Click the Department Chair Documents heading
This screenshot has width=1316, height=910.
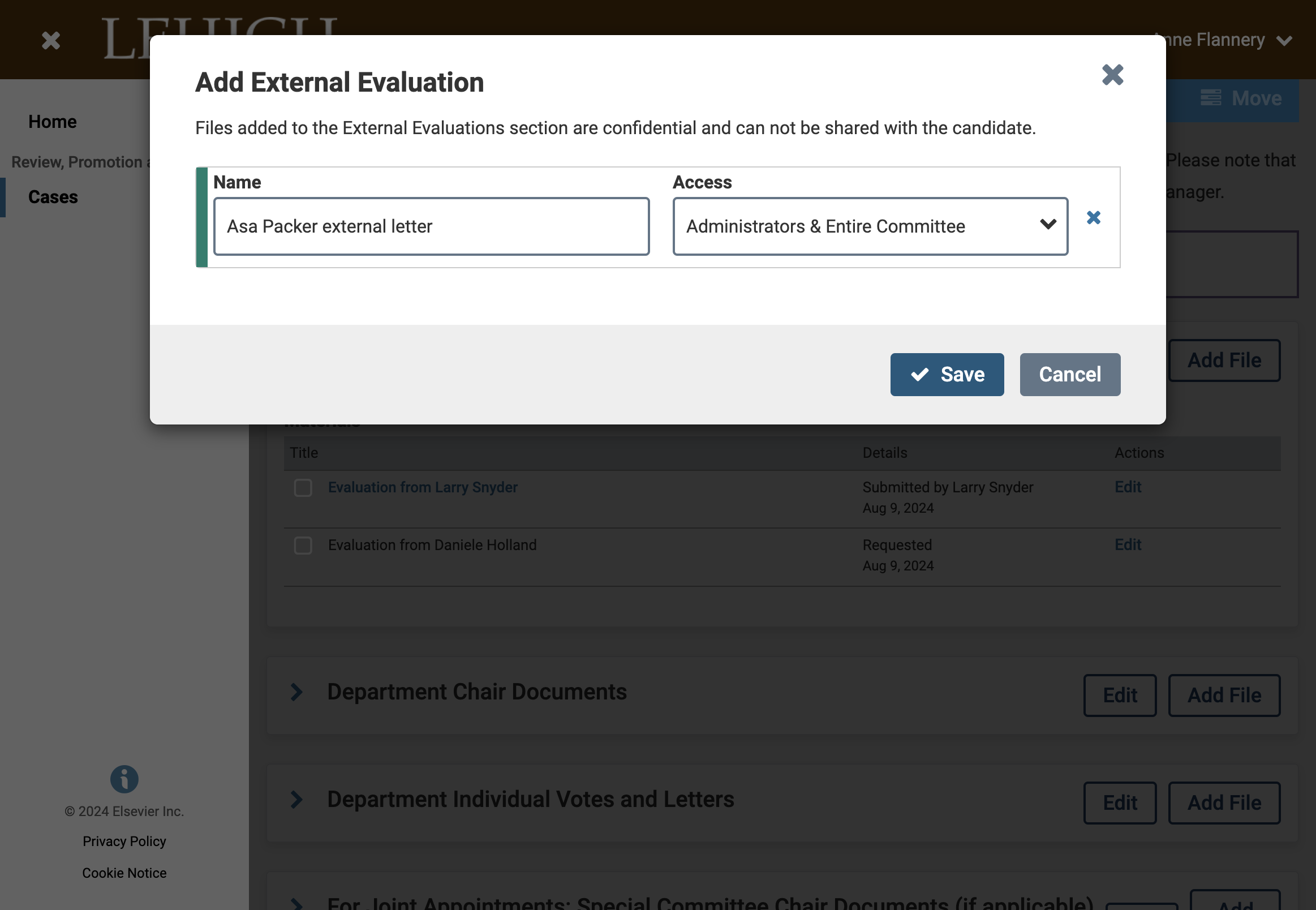[x=476, y=692]
